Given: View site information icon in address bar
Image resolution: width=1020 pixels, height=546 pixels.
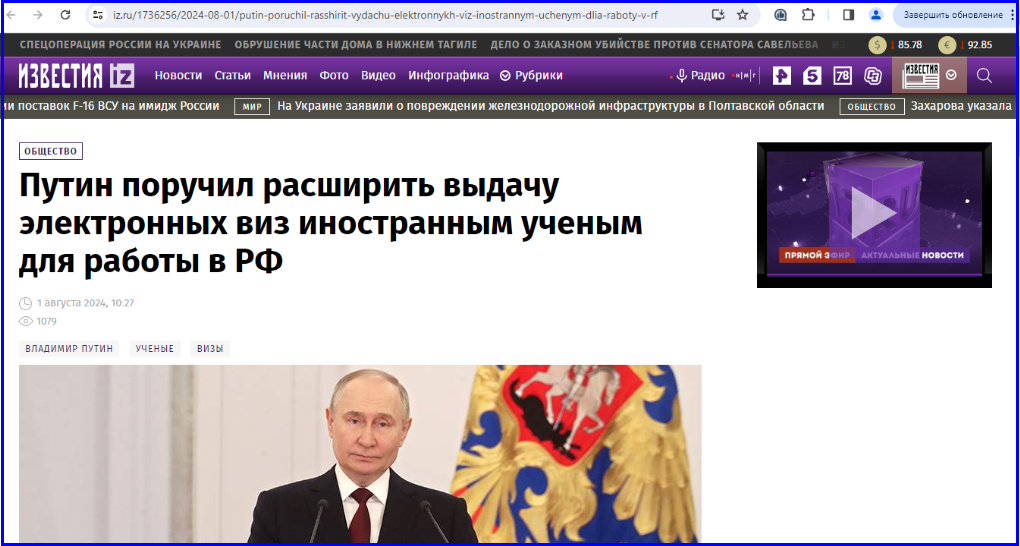Looking at the screenshot, I should pos(98,15).
